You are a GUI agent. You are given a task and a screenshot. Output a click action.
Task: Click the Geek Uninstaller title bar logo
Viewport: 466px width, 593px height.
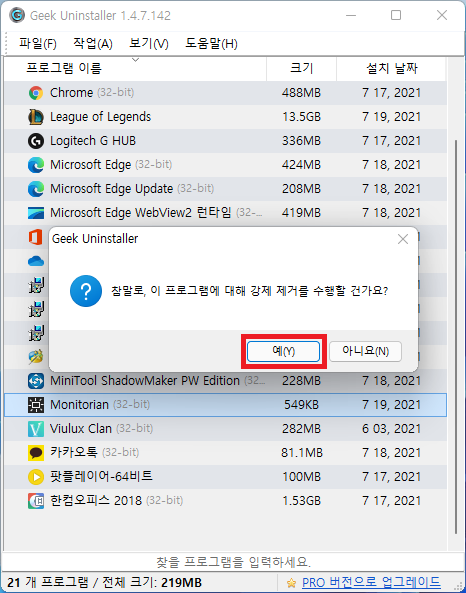pyautogui.click(x=17, y=16)
